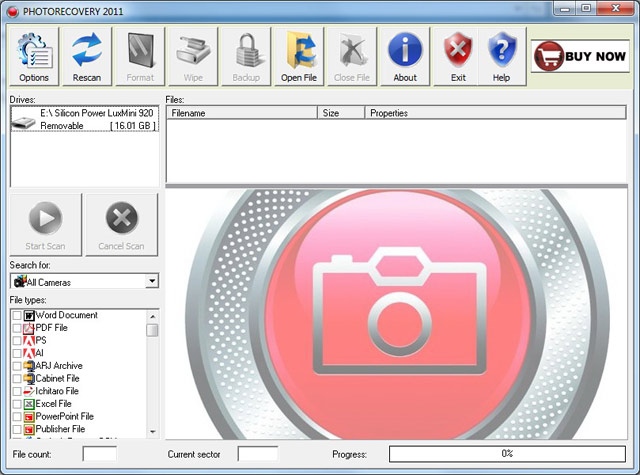Click the Open File folder icon
This screenshot has width=640, height=475.
click(x=299, y=51)
